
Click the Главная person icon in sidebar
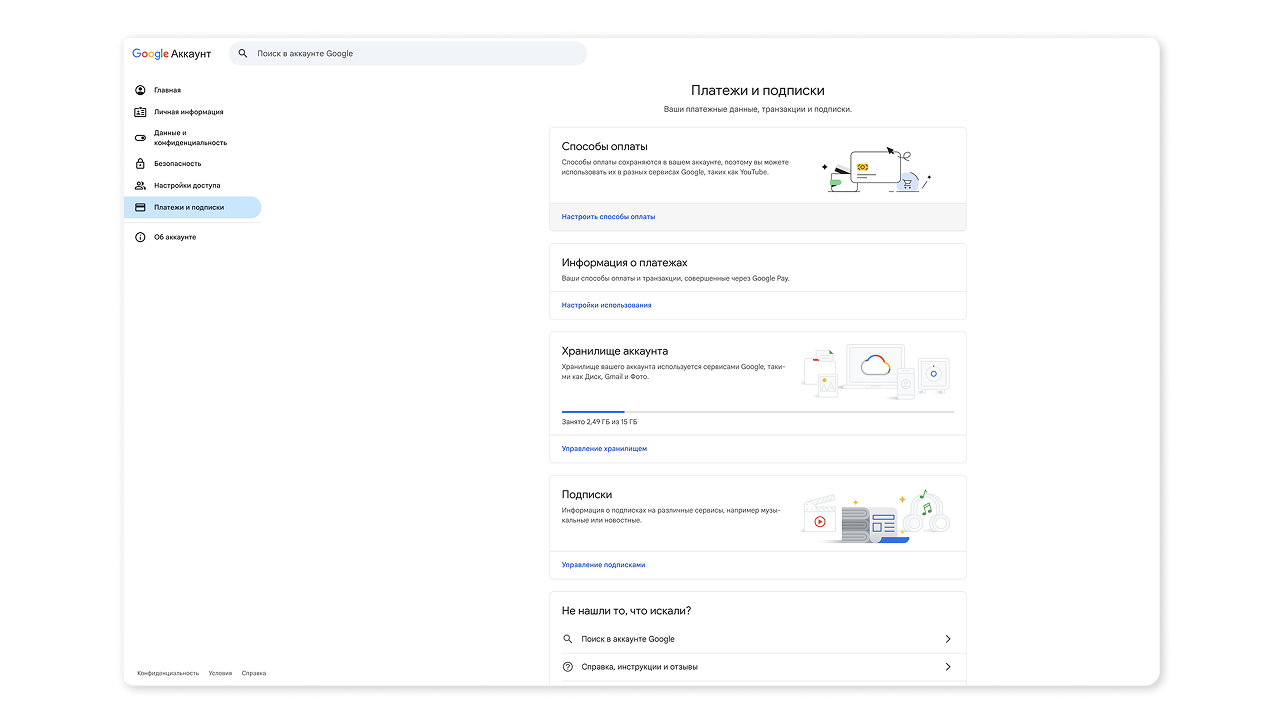[x=141, y=90]
